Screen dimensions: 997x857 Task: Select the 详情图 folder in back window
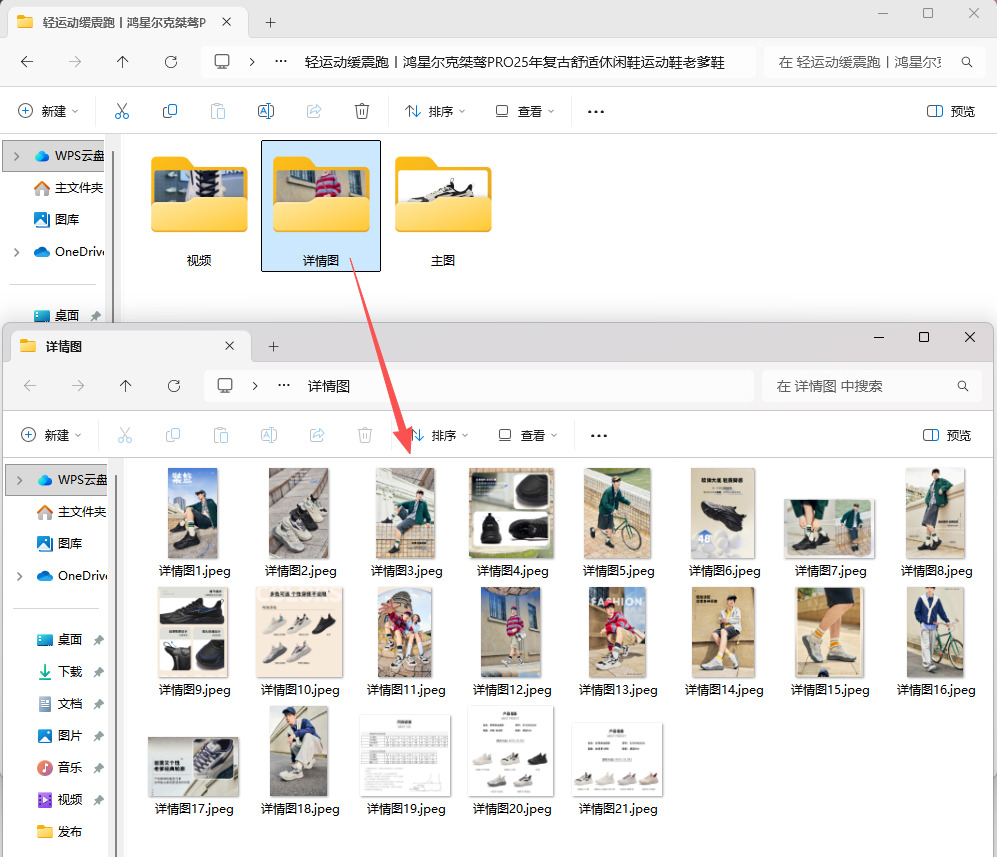click(321, 206)
